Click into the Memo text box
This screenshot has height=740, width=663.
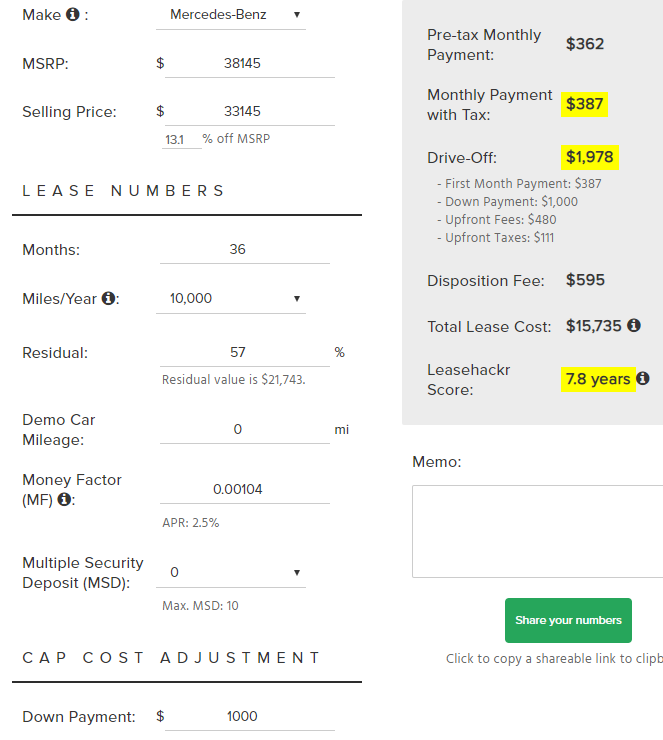[x=537, y=531]
